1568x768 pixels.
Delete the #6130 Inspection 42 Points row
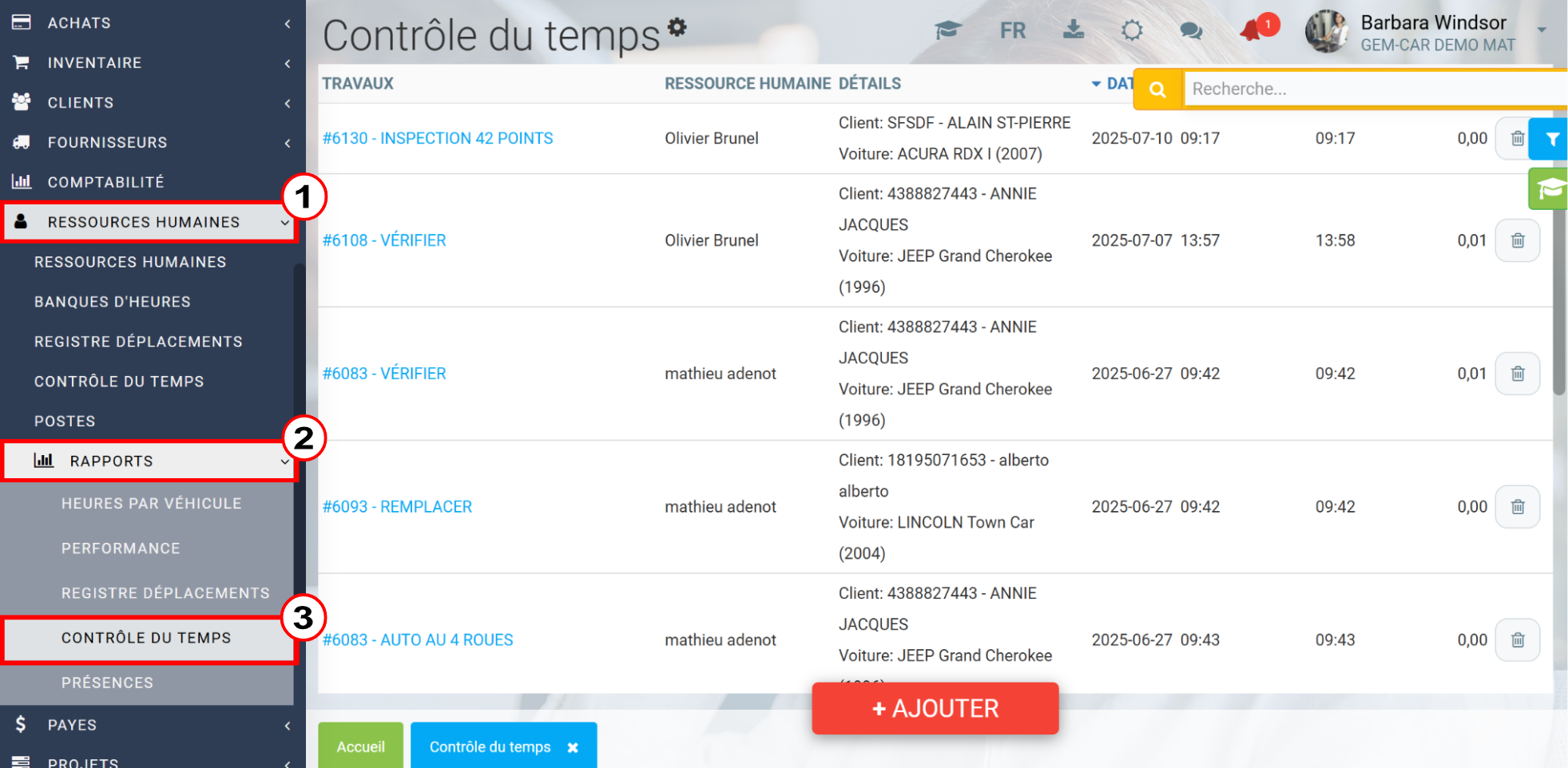pos(1516,139)
